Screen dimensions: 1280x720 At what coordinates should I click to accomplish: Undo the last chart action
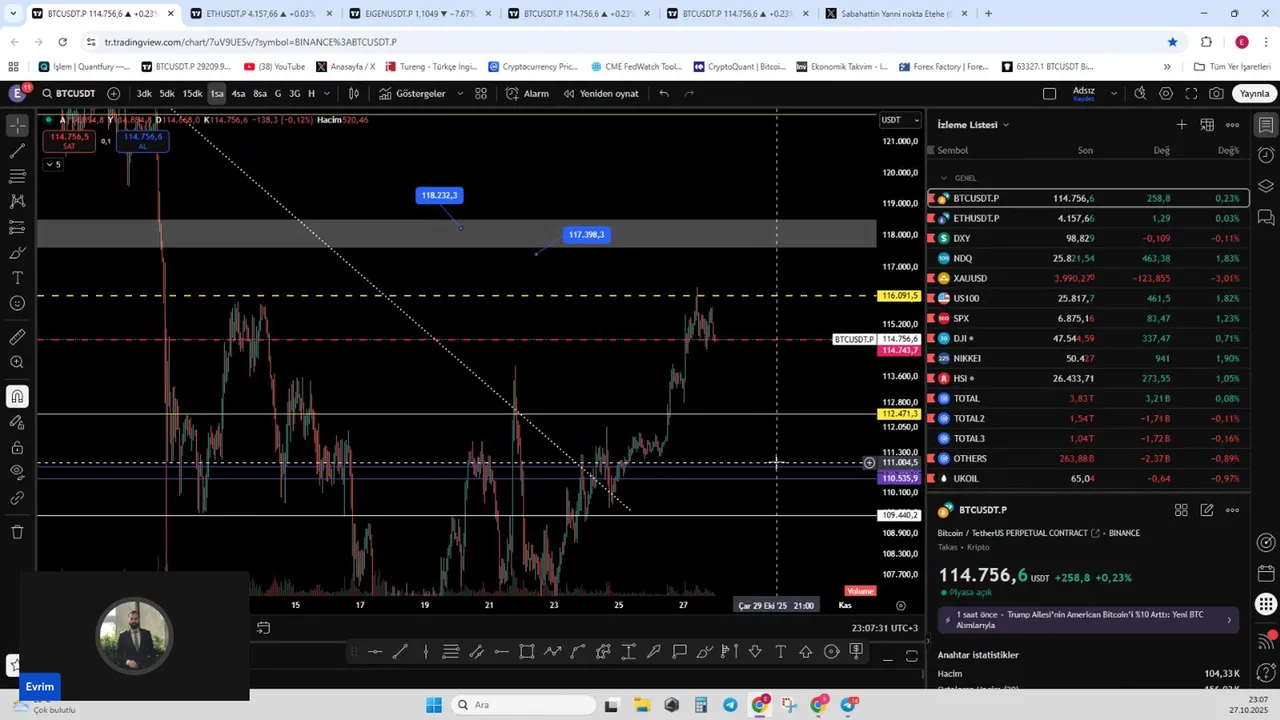[x=664, y=93]
